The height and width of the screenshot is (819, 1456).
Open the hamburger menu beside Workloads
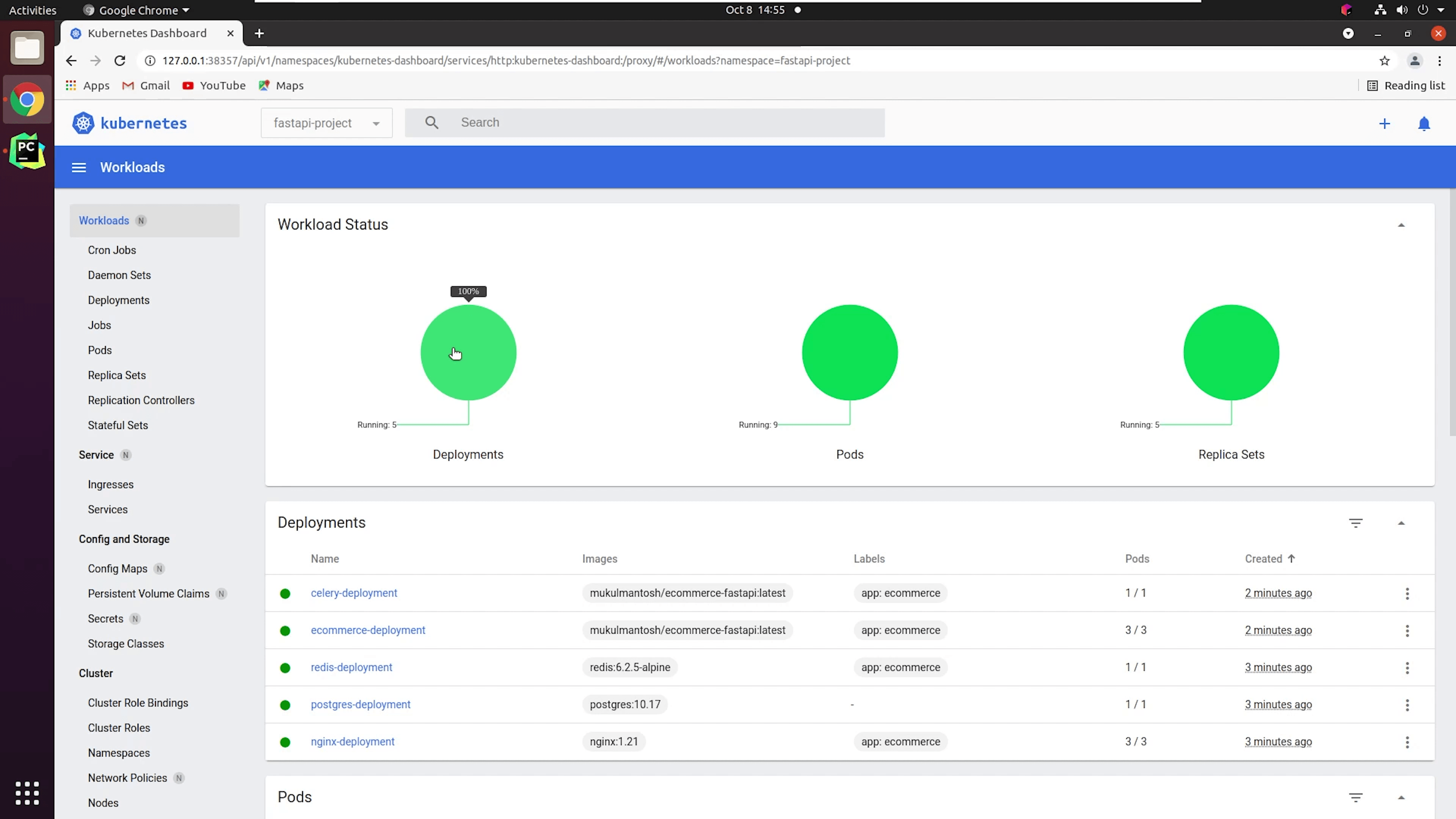pos(78,167)
